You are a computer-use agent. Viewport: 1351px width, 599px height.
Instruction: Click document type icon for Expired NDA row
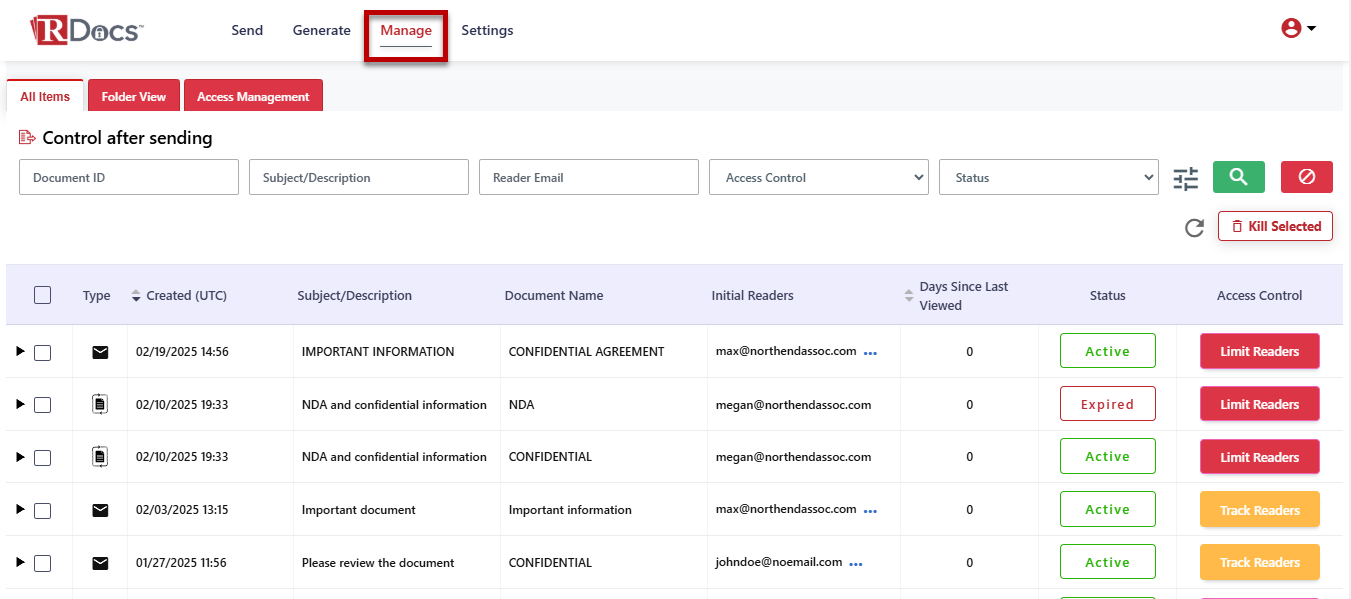tap(100, 404)
